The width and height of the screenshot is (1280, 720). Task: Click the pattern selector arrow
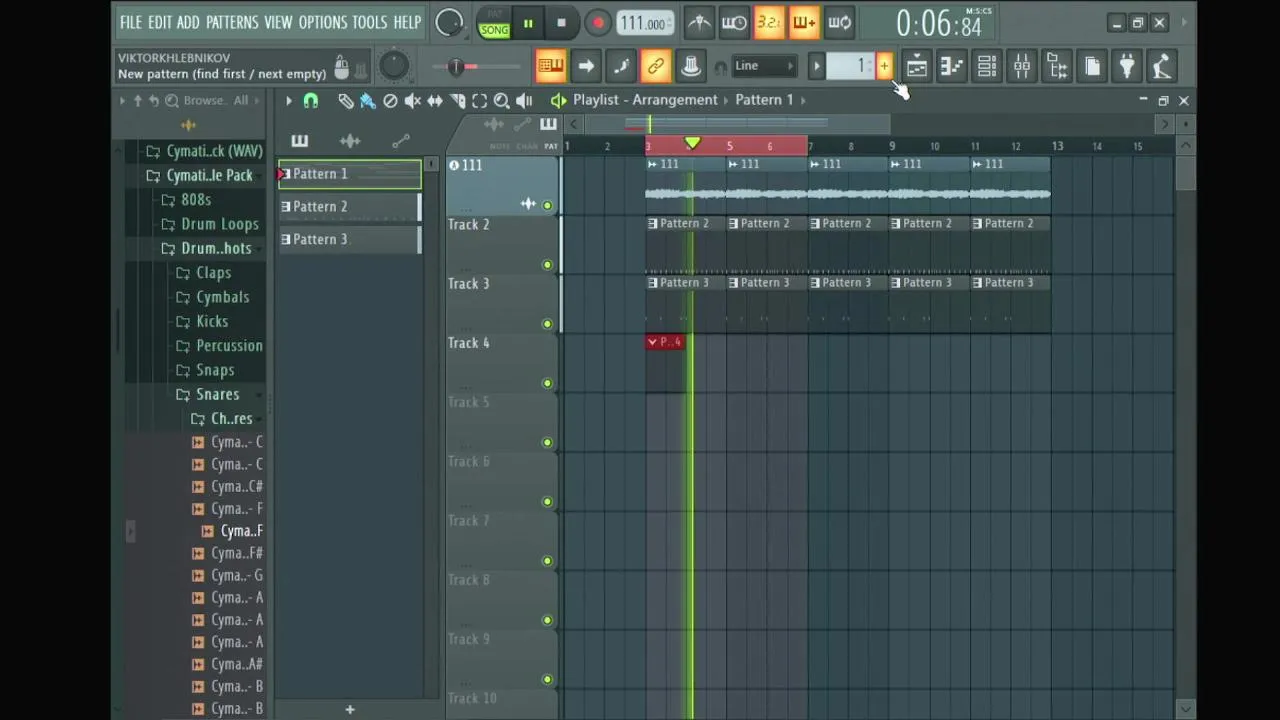[816, 67]
